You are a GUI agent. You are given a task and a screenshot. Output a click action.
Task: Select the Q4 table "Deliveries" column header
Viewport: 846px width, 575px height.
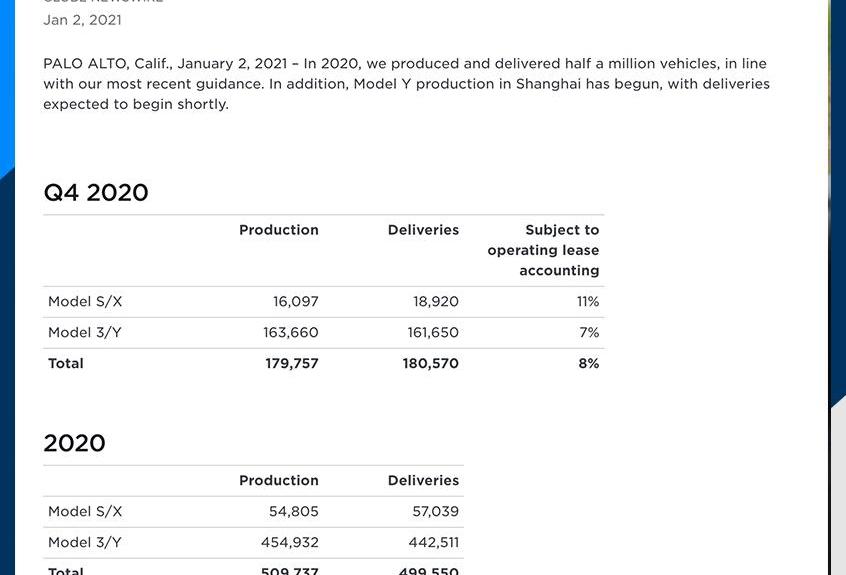tap(423, 230)
